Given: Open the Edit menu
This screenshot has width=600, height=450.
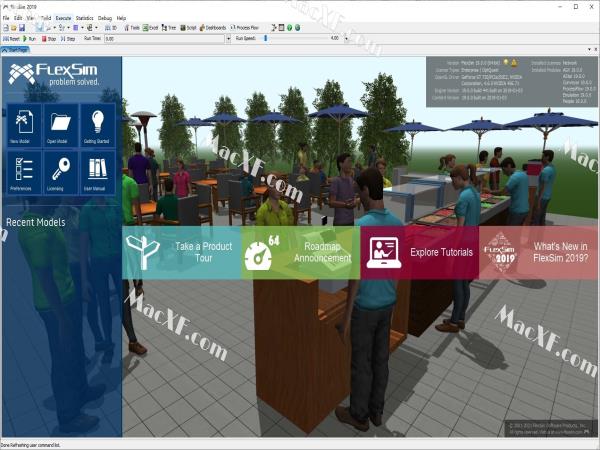Looking at the screenshot, I should 18,18.
